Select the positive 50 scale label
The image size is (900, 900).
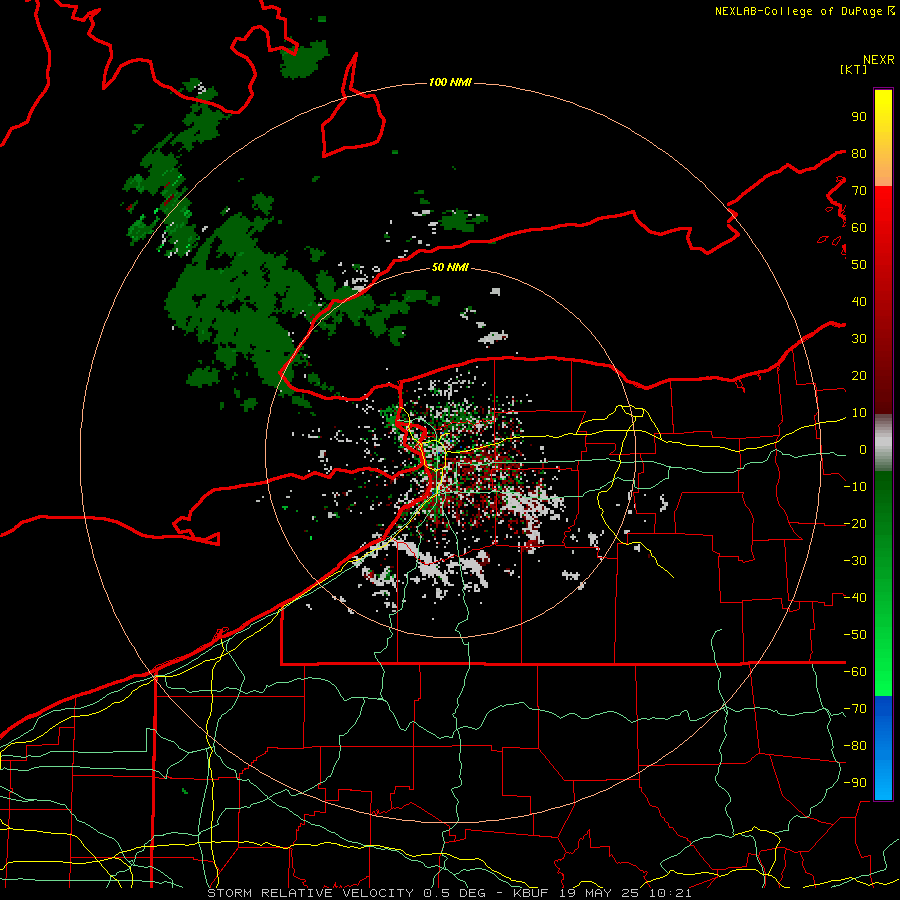point(859,265)
